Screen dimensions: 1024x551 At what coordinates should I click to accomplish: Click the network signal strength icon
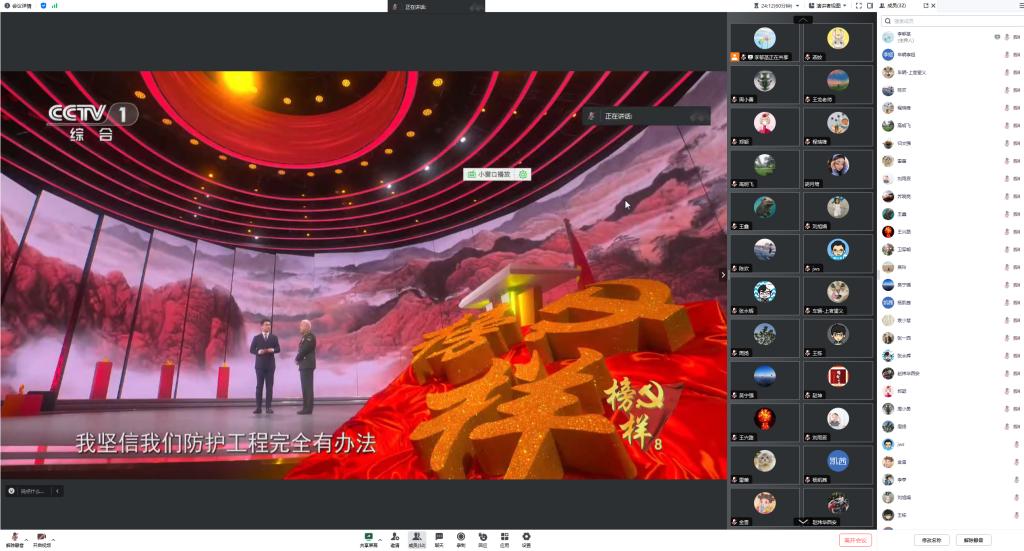(x=55, y=5)
